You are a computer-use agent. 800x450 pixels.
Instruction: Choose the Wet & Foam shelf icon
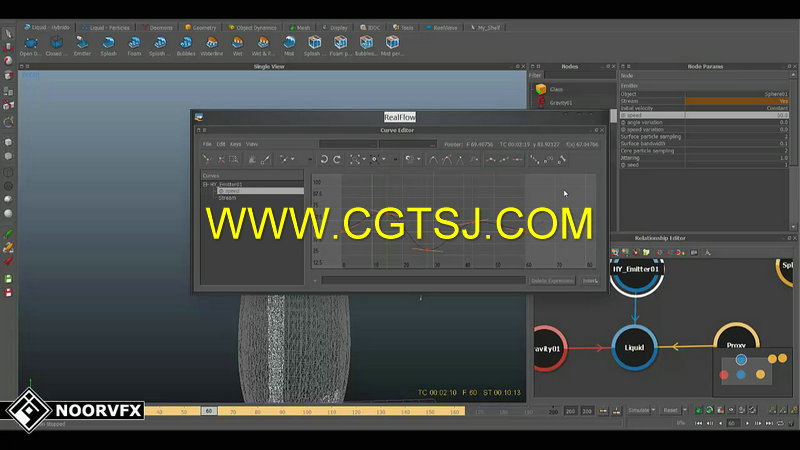[263, 43]
